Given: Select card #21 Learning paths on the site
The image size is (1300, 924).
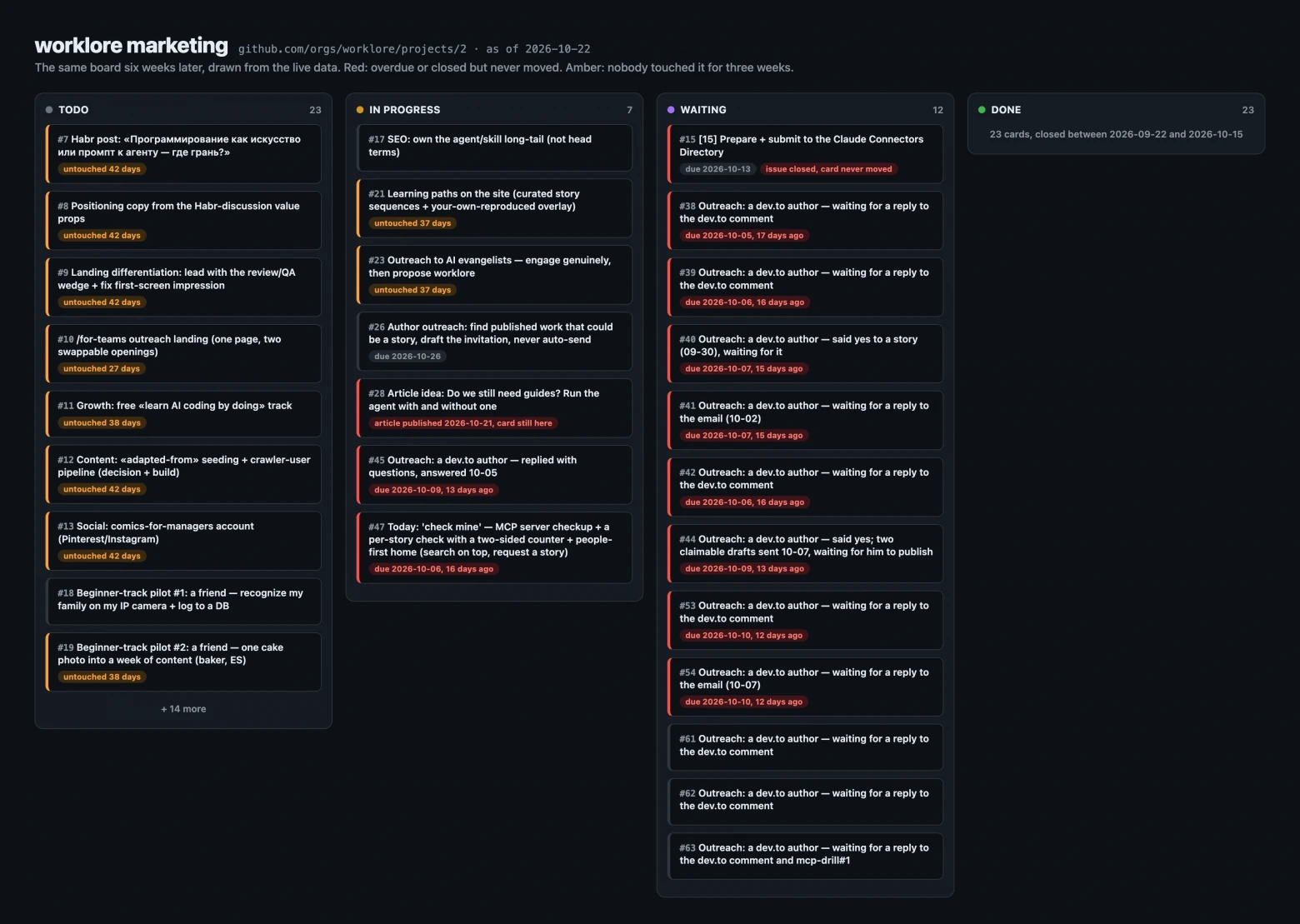Looking at the screenshot, I should [494, 208].
